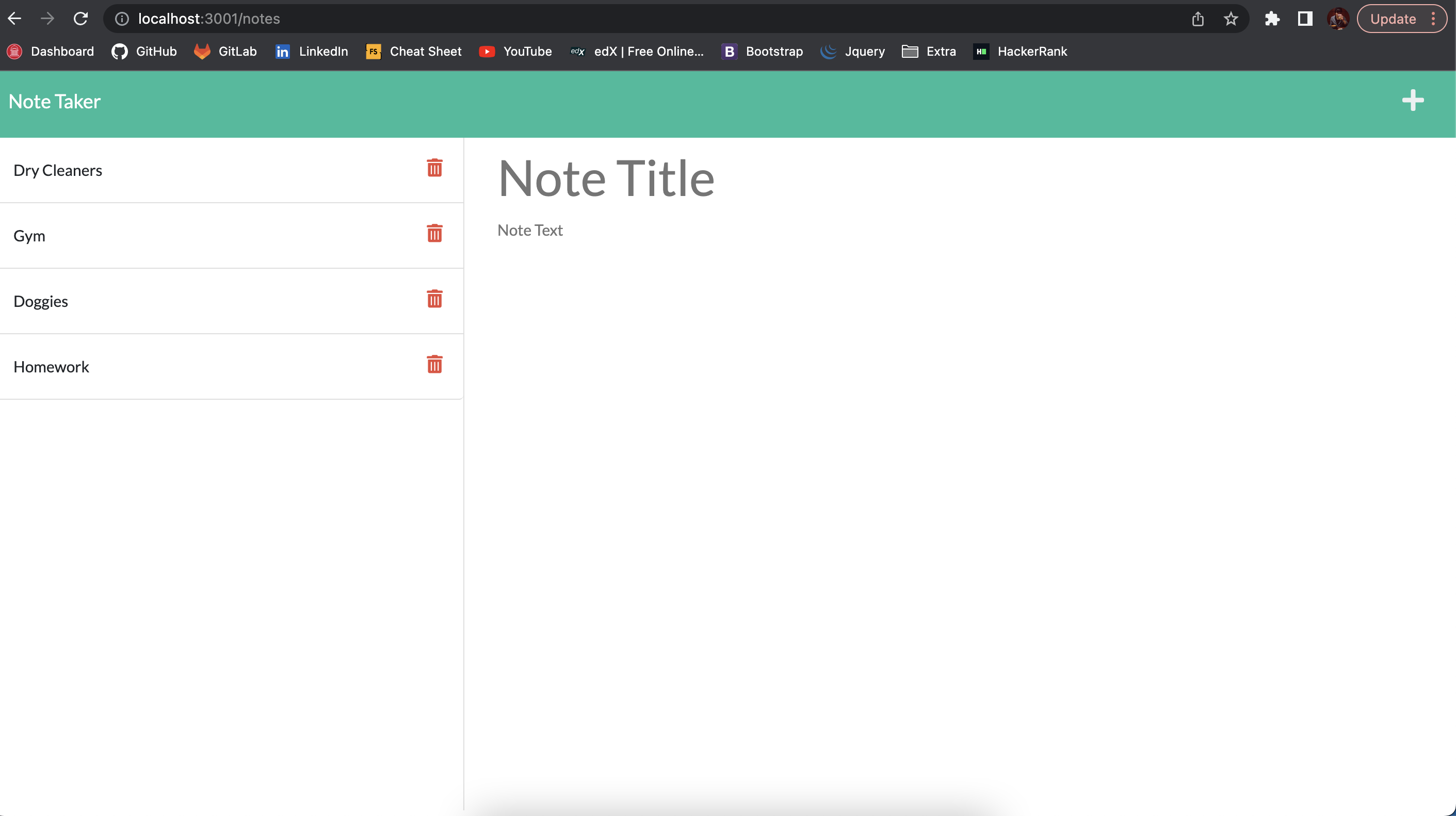The image size is (1456, 816).
Task: Delete the Gym note using its trash icon
Action: [434, 233]
